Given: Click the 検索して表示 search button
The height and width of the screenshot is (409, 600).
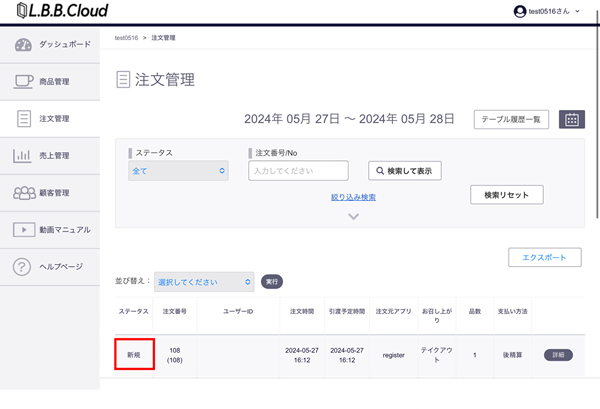Looking at the screenshot, I should pos(404,171).
